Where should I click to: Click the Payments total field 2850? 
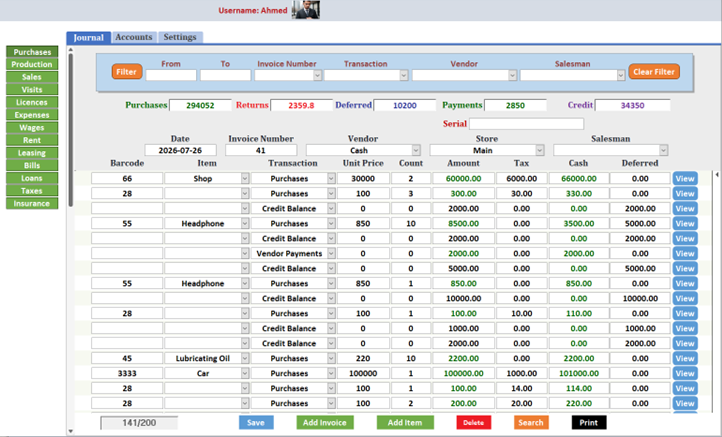(515, 105)
